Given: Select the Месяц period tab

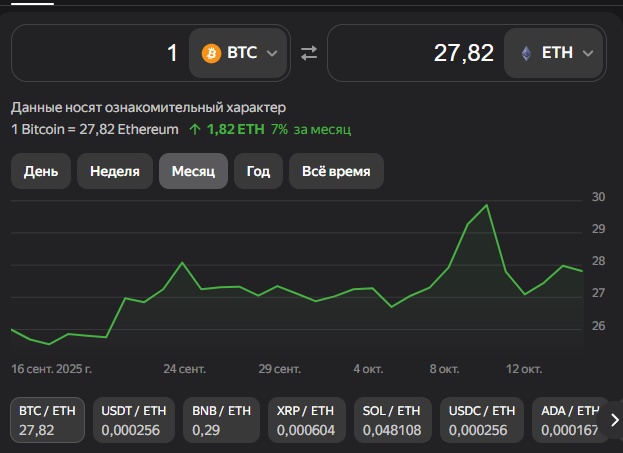Looking at the screenshot, I should (x=193, y=171).
